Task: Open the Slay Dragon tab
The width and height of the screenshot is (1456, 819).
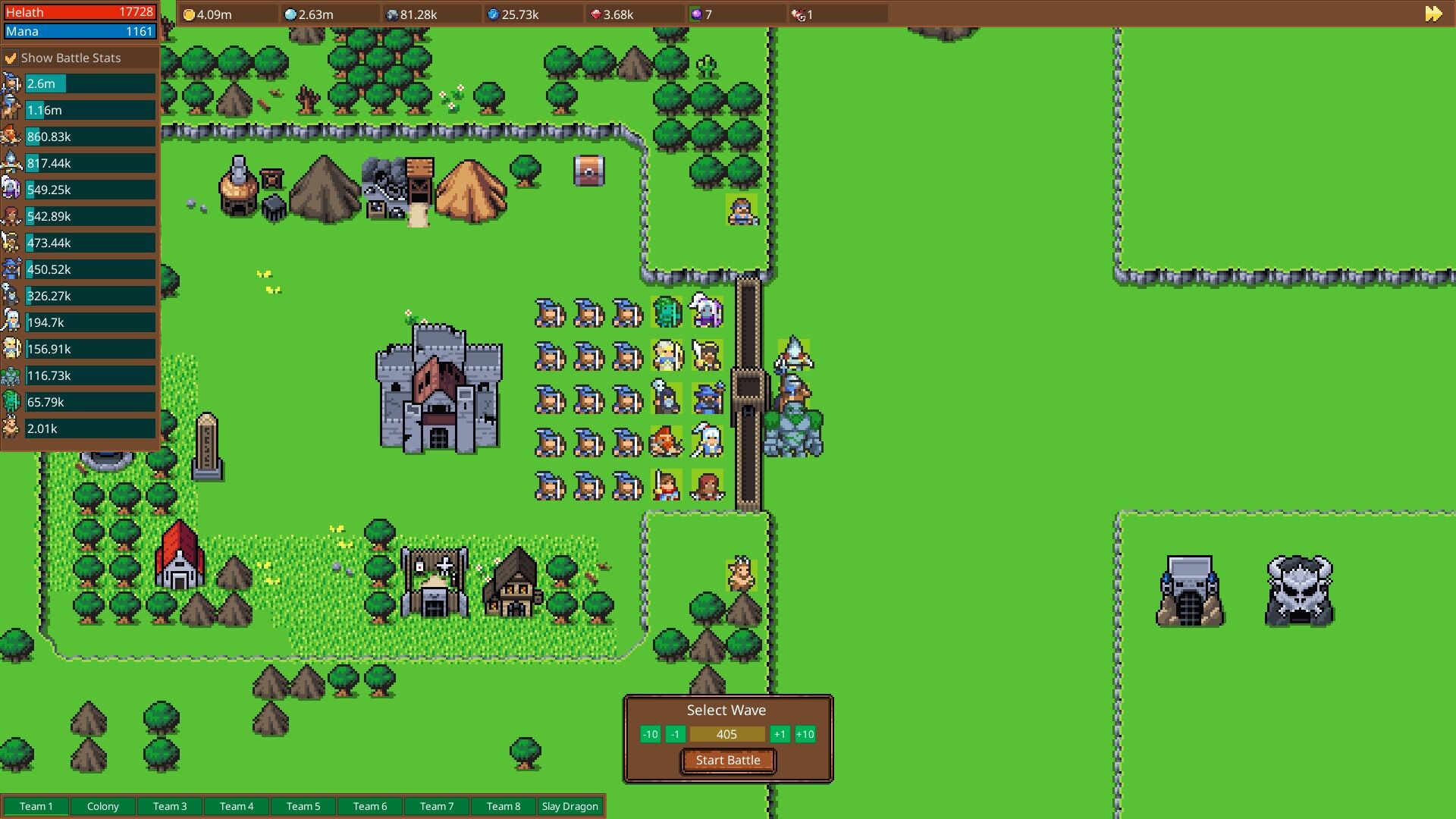Action: [x=570, y=806]
